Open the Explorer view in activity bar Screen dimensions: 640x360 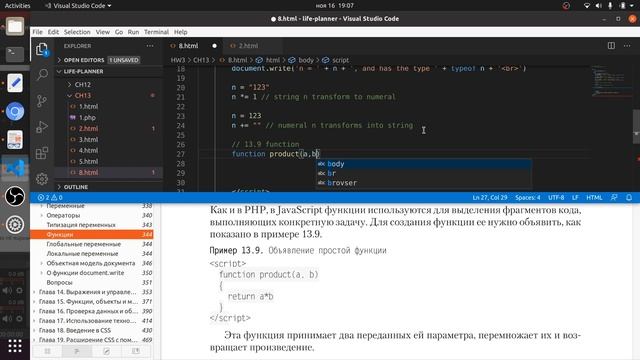pyautogui.click(x=42, y=49)
